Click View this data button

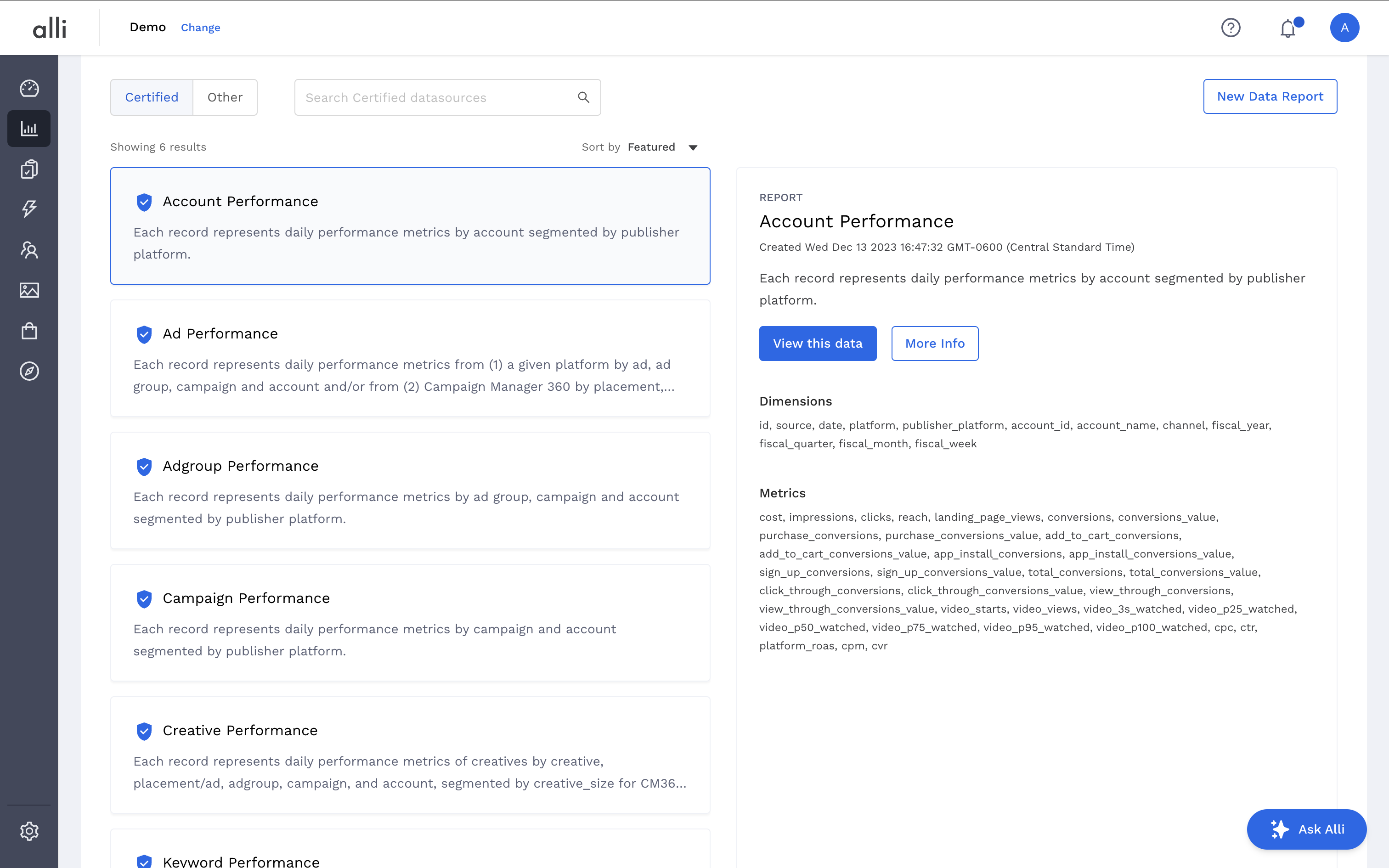(x=817, y=344)
